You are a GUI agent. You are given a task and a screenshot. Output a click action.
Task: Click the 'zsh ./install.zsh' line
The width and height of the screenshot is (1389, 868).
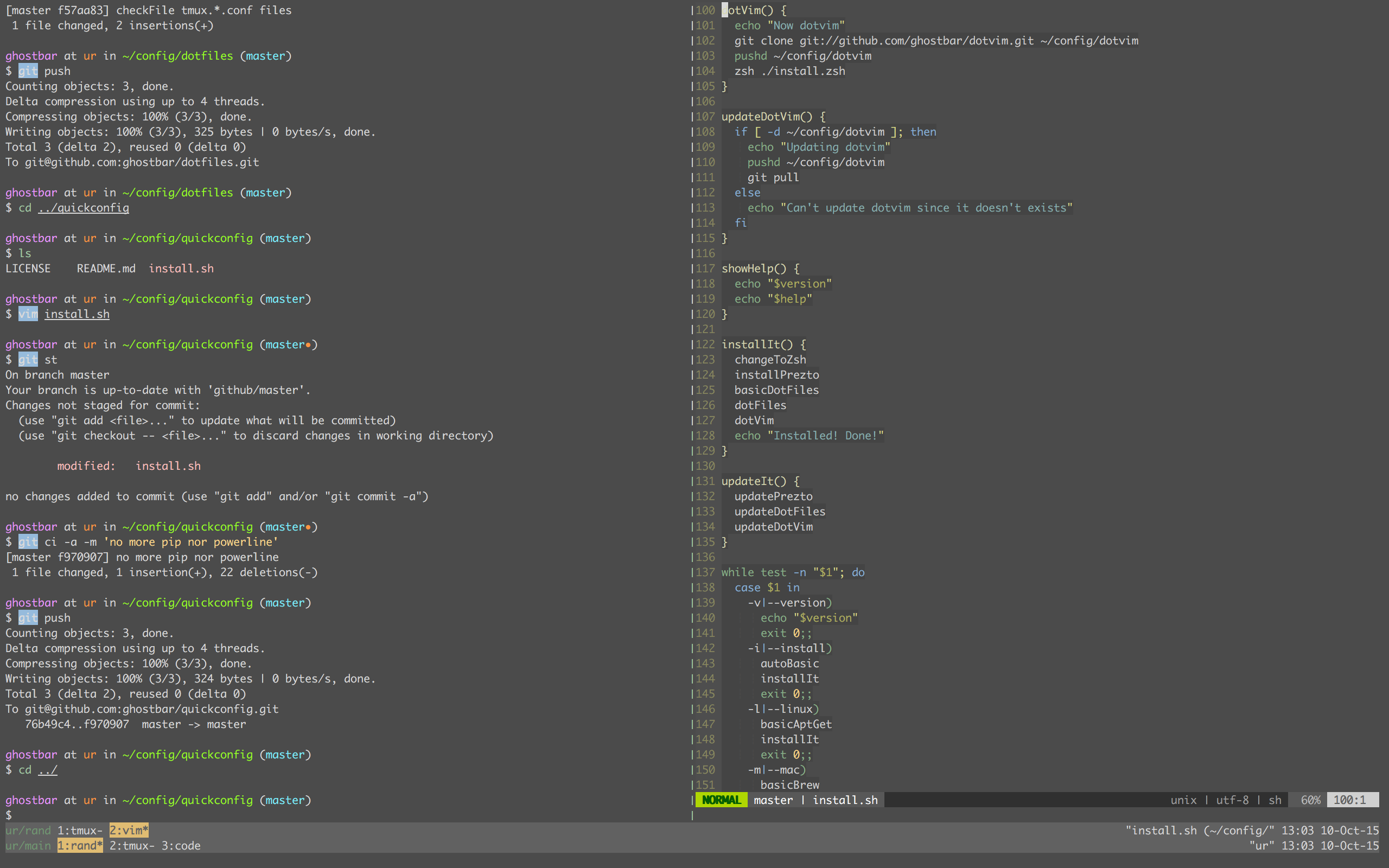click(x=790, y=71)
